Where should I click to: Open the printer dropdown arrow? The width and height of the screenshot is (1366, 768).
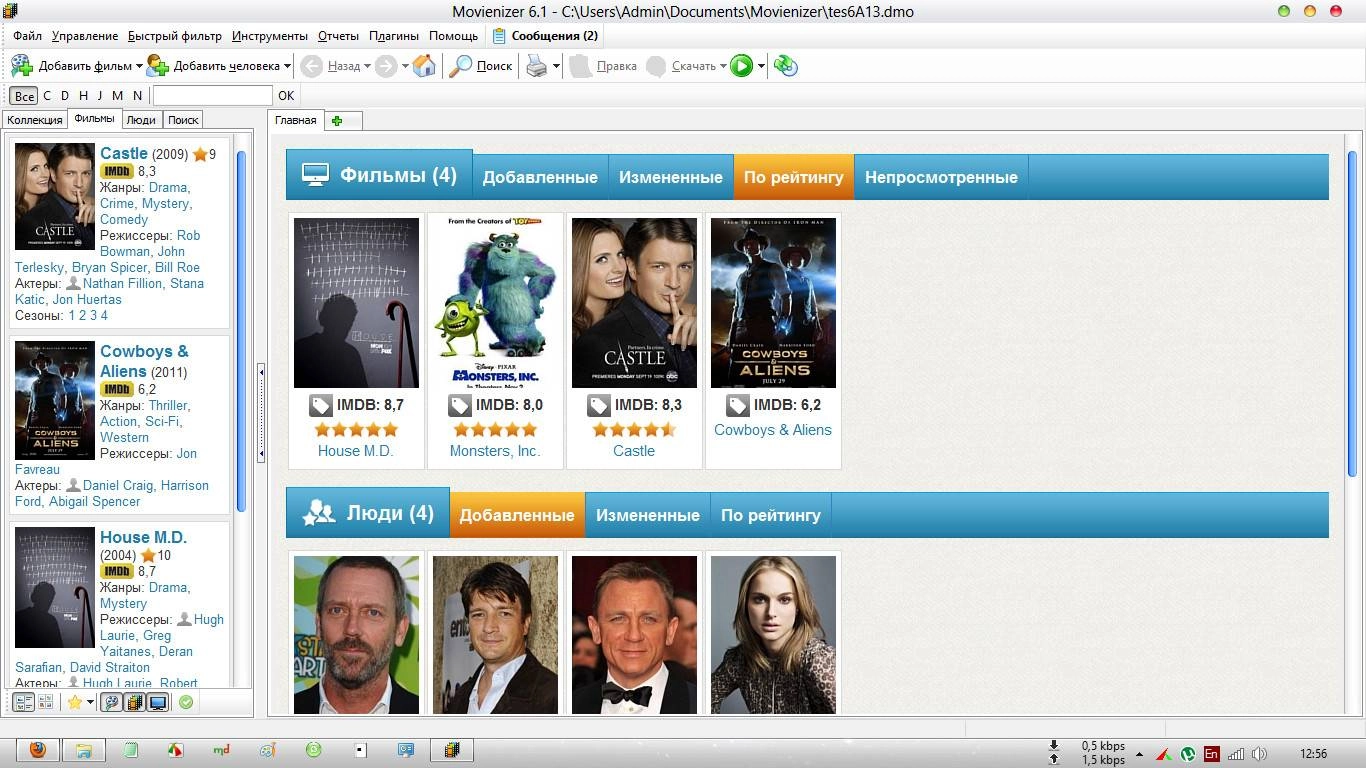point(556,66)
